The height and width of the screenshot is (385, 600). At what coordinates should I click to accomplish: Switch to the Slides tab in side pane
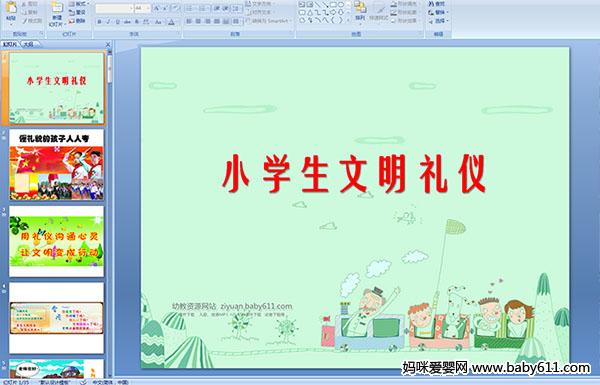10,44
